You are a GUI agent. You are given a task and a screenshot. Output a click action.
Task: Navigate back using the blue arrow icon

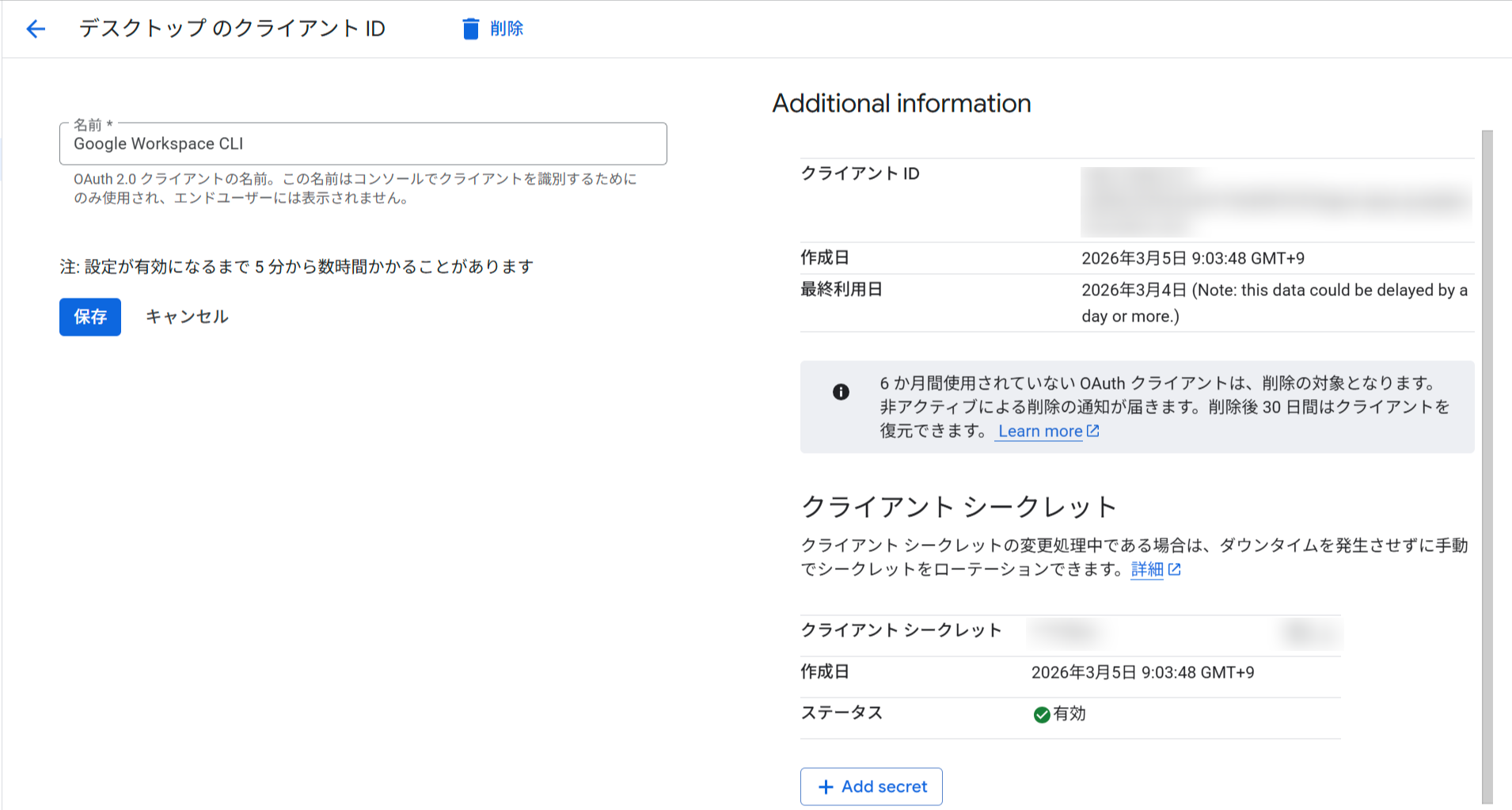(35, 29)
